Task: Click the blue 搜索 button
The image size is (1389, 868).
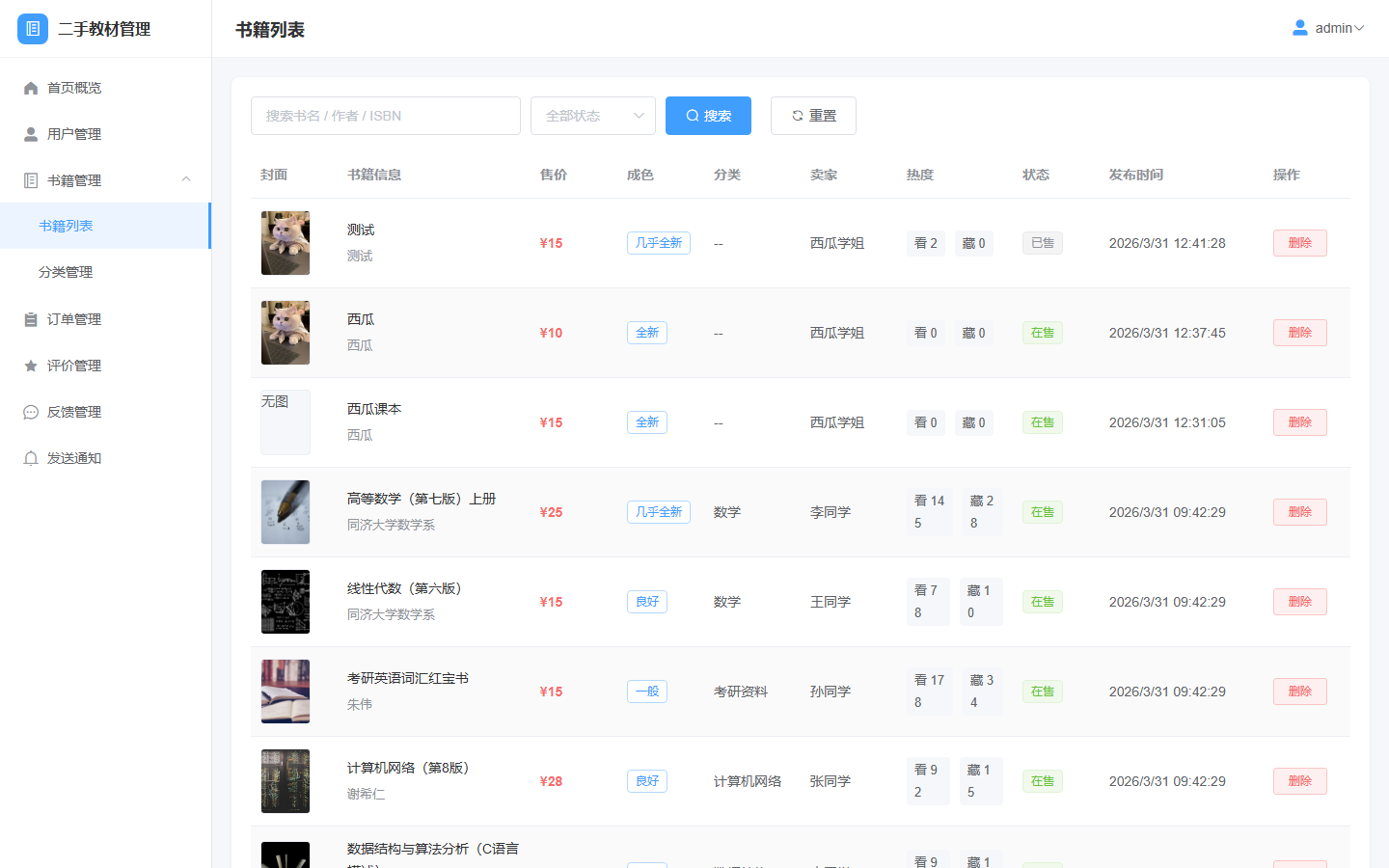Action: coord(708,116)
